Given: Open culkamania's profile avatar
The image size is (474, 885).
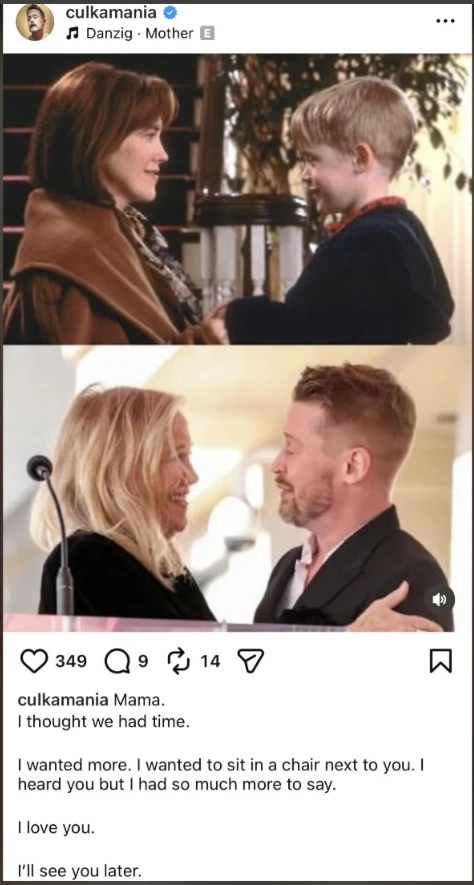Looking at the screenshot, I should pos(35,22).
